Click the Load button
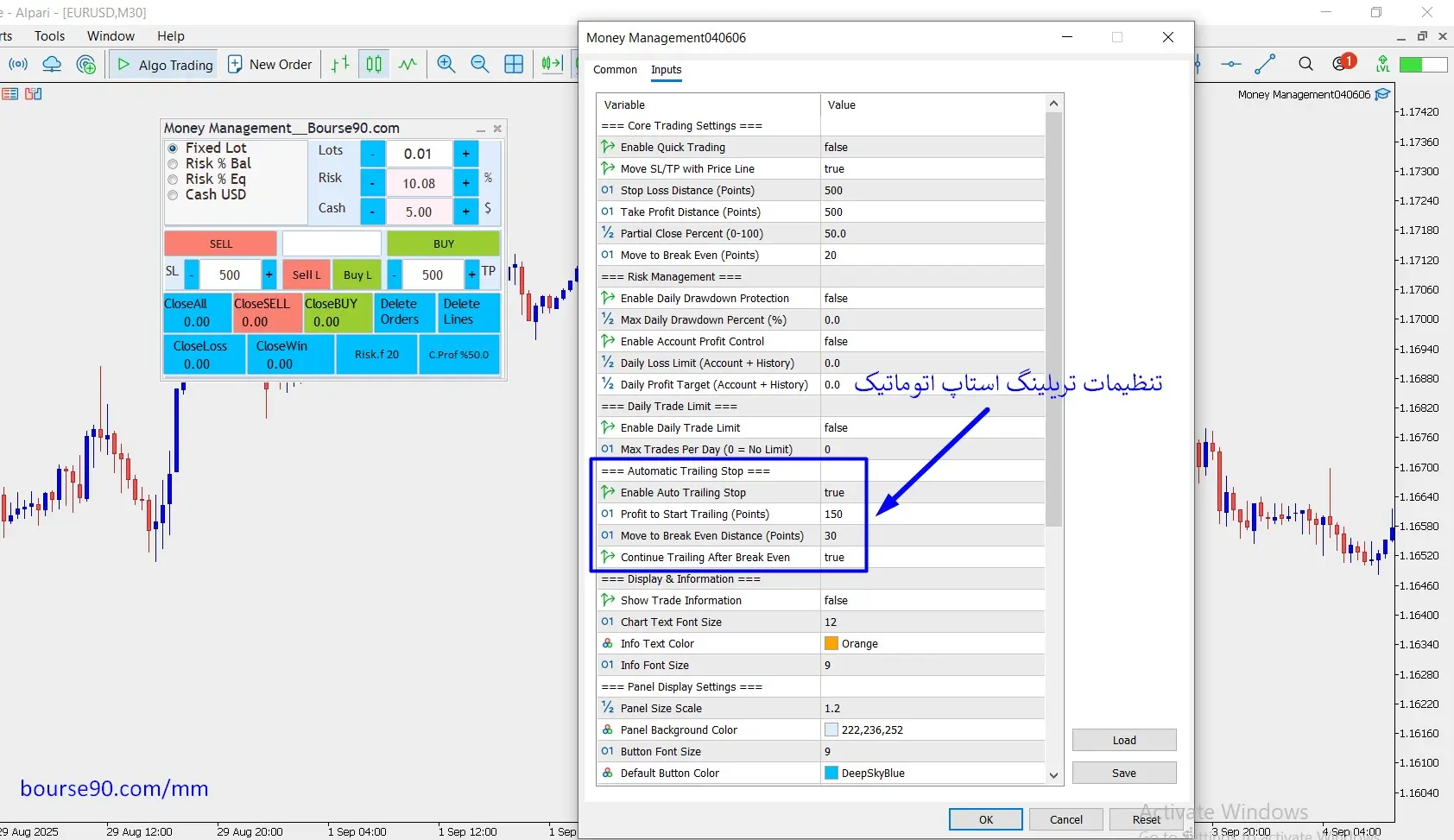 pos(1123,740)
